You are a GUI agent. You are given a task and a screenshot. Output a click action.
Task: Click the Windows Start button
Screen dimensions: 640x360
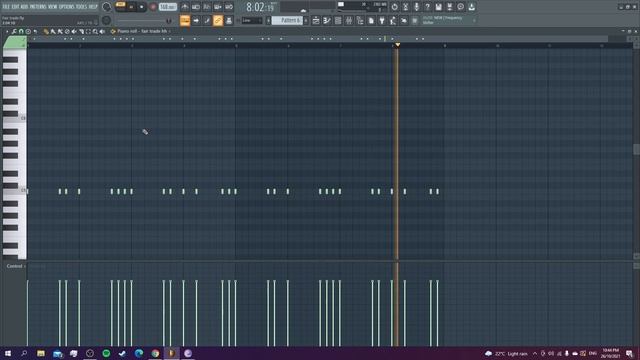(8, 353)
